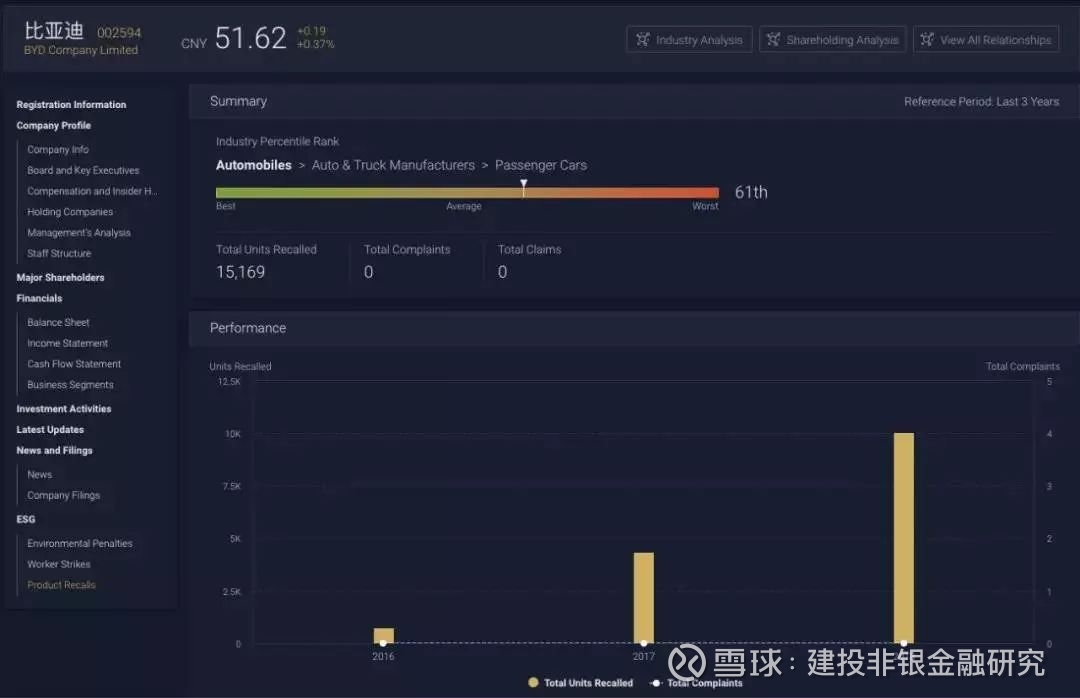The image size is (1080, 698).
Task: Open the Income Statement
Action: pos(68,343)
